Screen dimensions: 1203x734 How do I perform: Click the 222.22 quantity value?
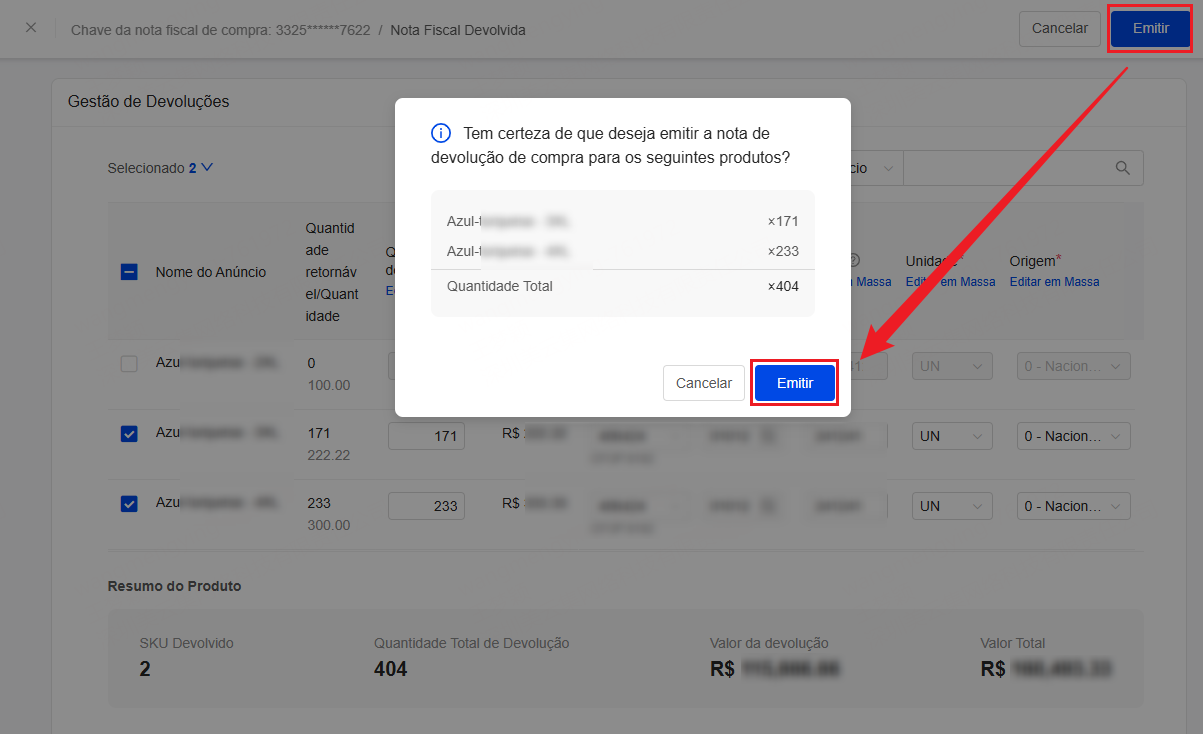click(x=330, y=455)
